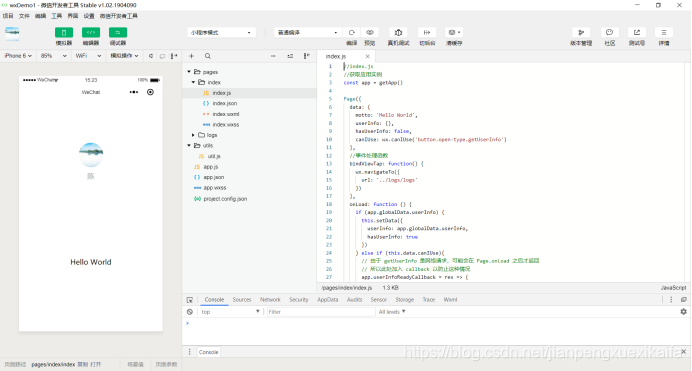Viewport: 692px width, 371px height.
Task: Open app.wxss in the file tree
Action: (250, 188)
